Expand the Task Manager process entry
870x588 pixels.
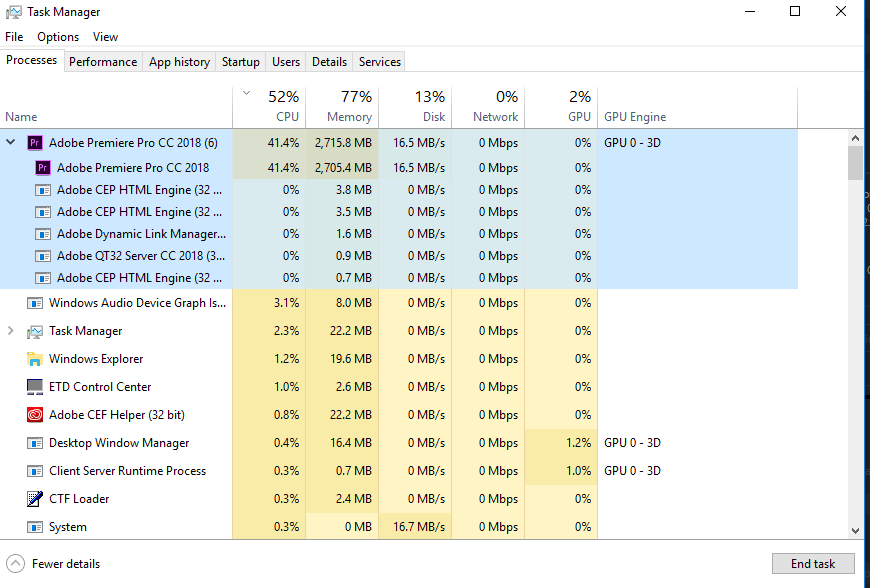coord(12,331)
